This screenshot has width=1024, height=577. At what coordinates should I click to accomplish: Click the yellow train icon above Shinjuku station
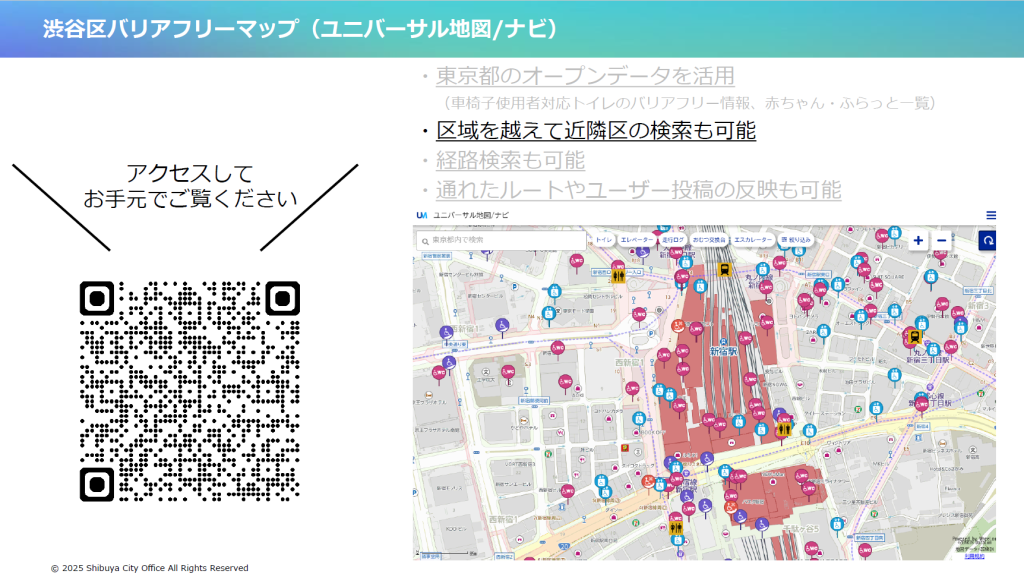tap(724, 269)
